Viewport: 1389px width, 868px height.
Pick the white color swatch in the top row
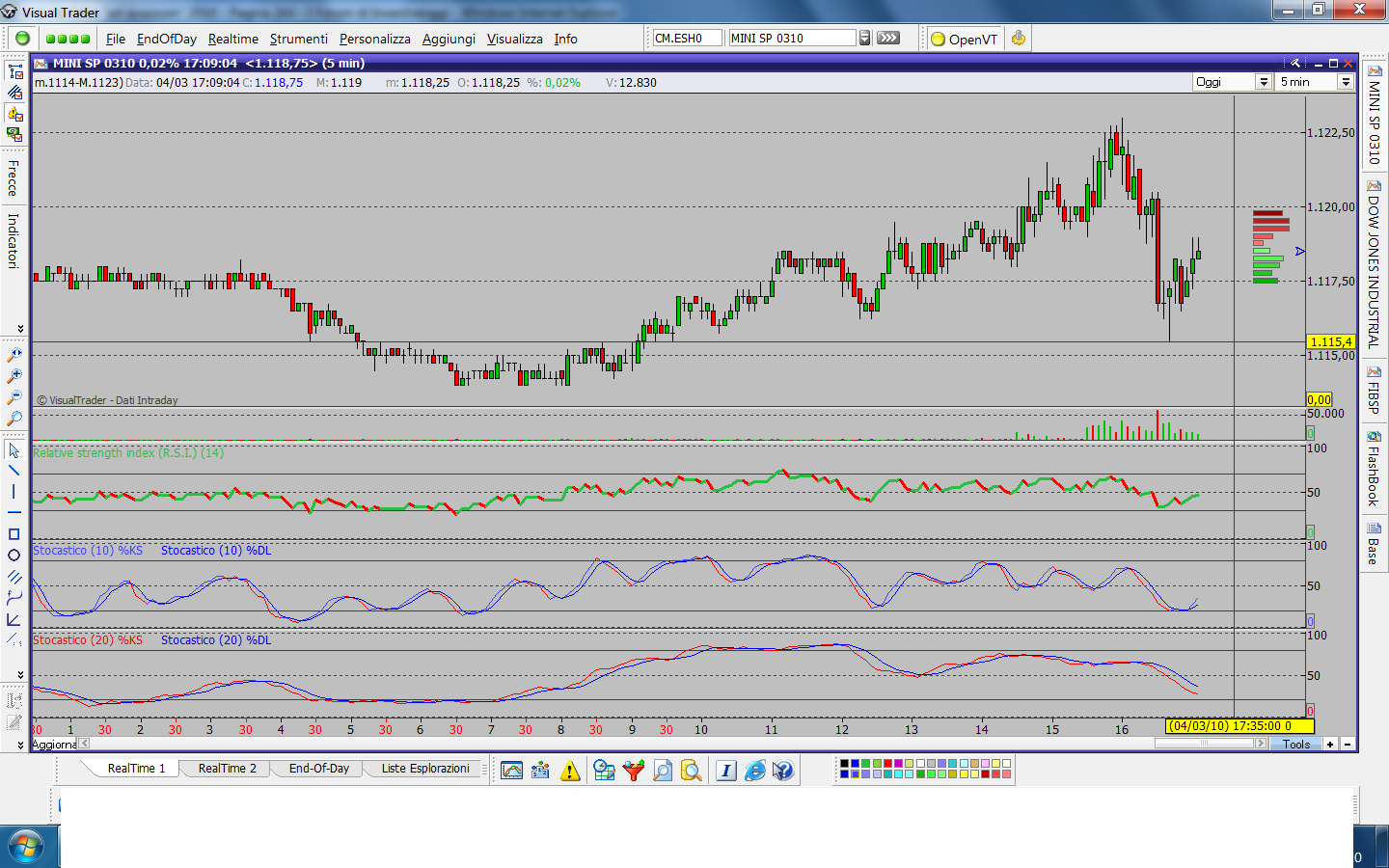[920, 764]
